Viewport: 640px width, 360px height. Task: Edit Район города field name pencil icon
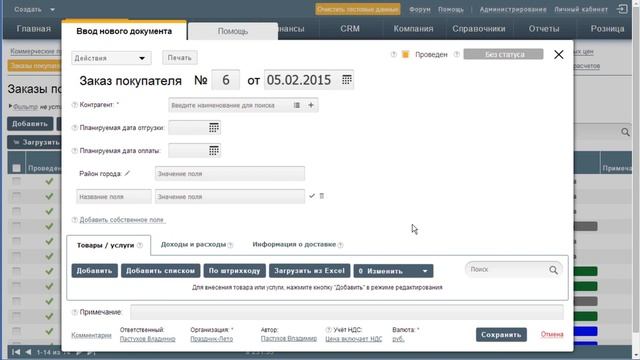pos(127,173)
